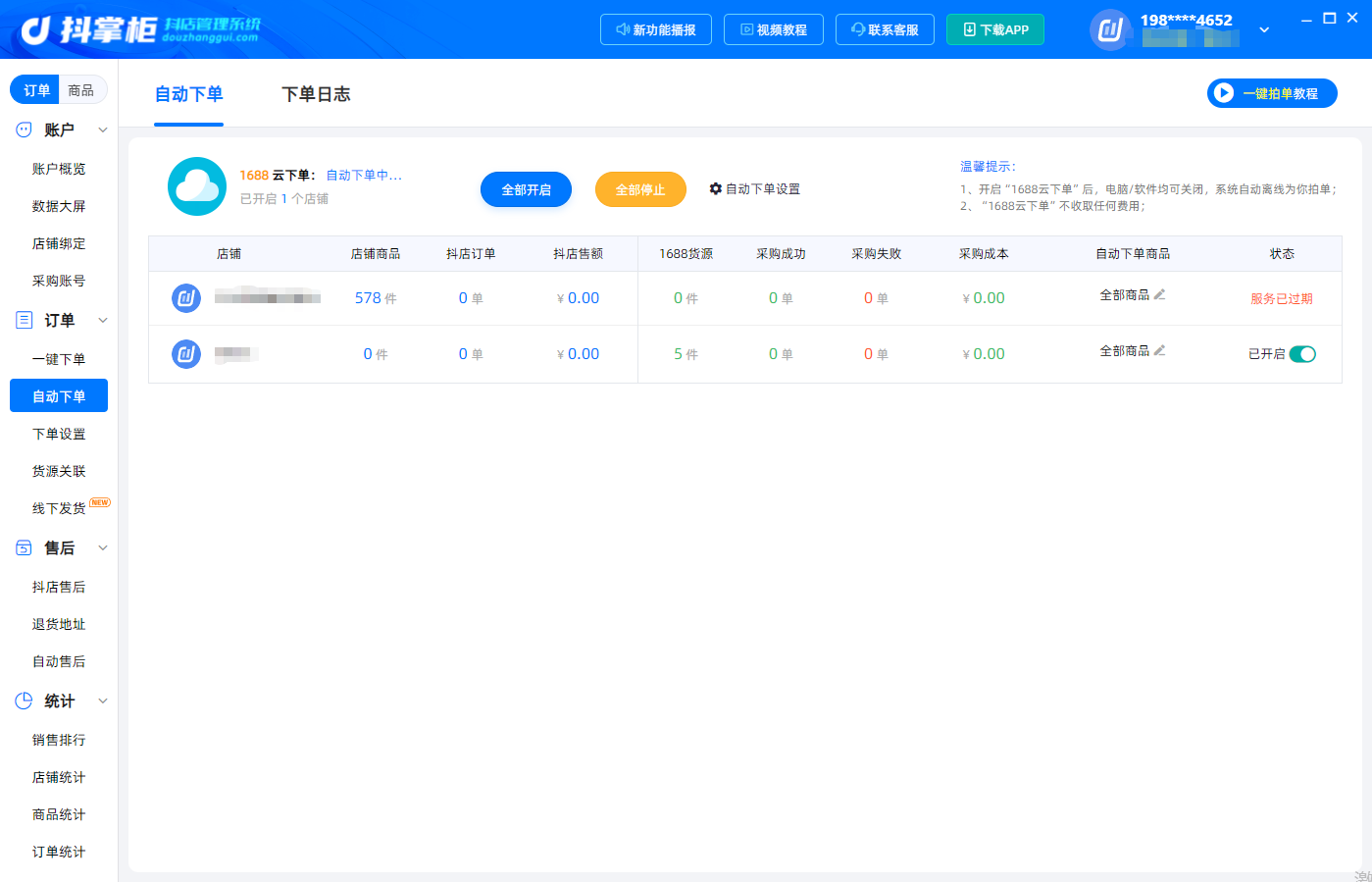Image resolution: width=1372 pixels, height=882 pixels.
Task: Click the user avatar icon in header
Action: (1110, 29)
